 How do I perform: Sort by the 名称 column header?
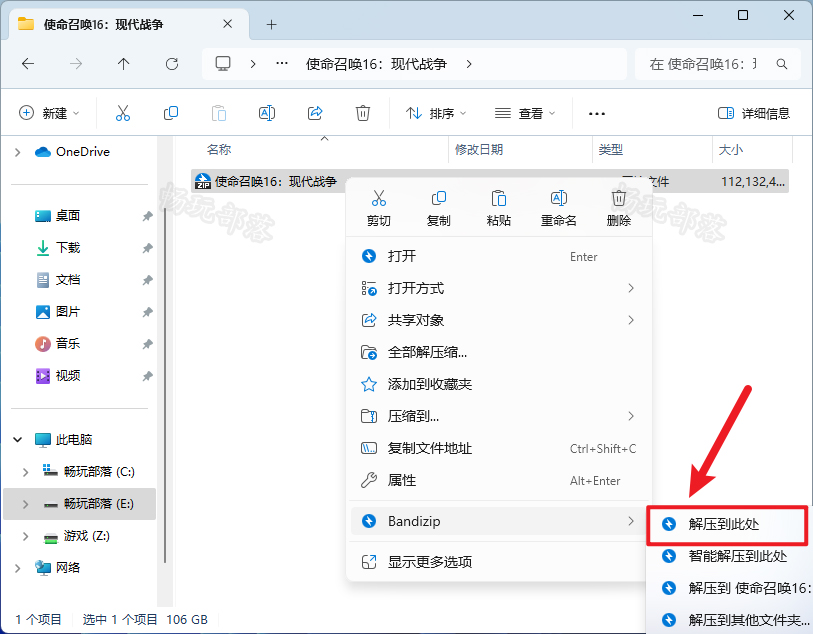pos(219,150)
